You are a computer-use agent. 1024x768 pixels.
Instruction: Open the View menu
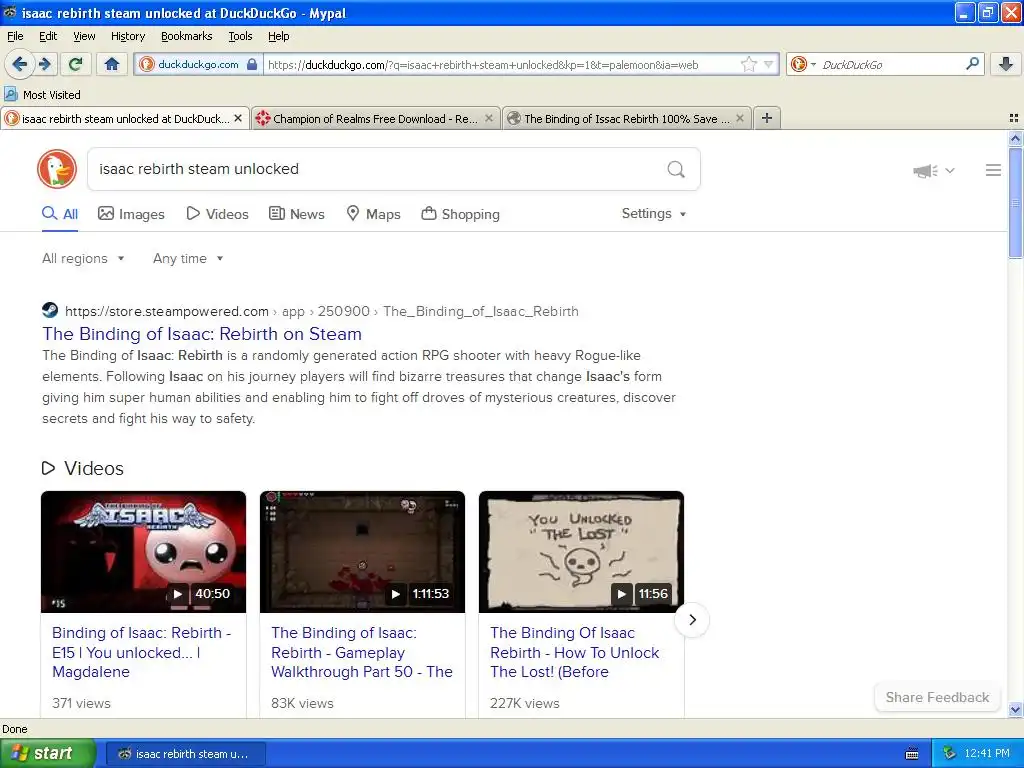[x=84, y=36]
